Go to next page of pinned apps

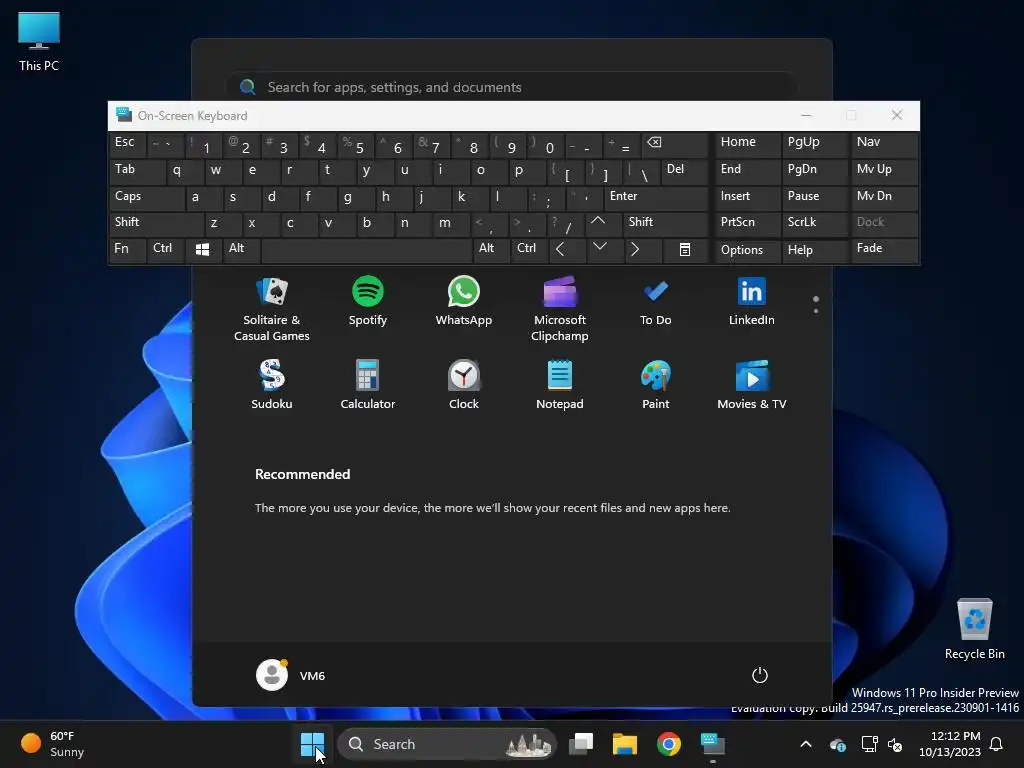click(816, 310)
